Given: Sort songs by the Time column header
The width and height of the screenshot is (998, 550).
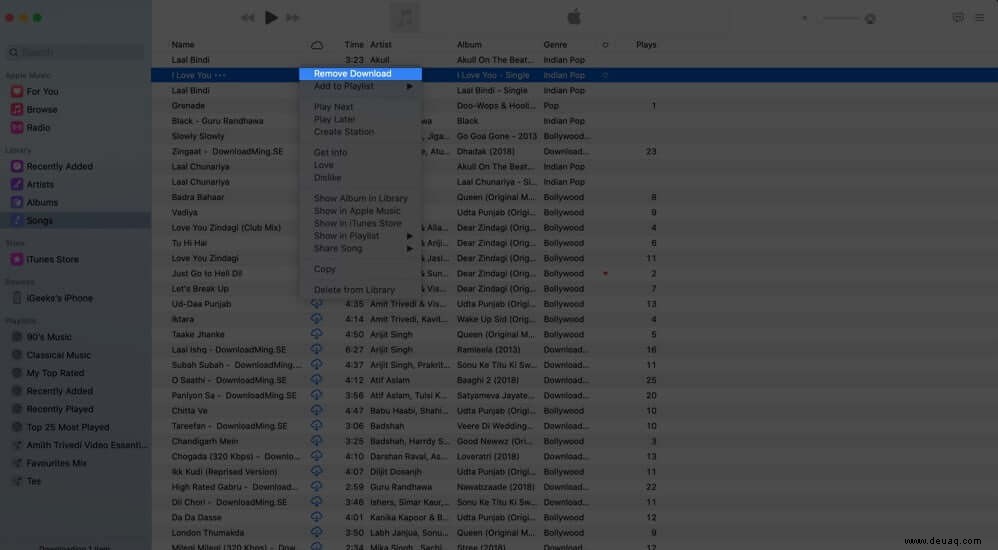Looking at the screenshot, I should (354, 45).
